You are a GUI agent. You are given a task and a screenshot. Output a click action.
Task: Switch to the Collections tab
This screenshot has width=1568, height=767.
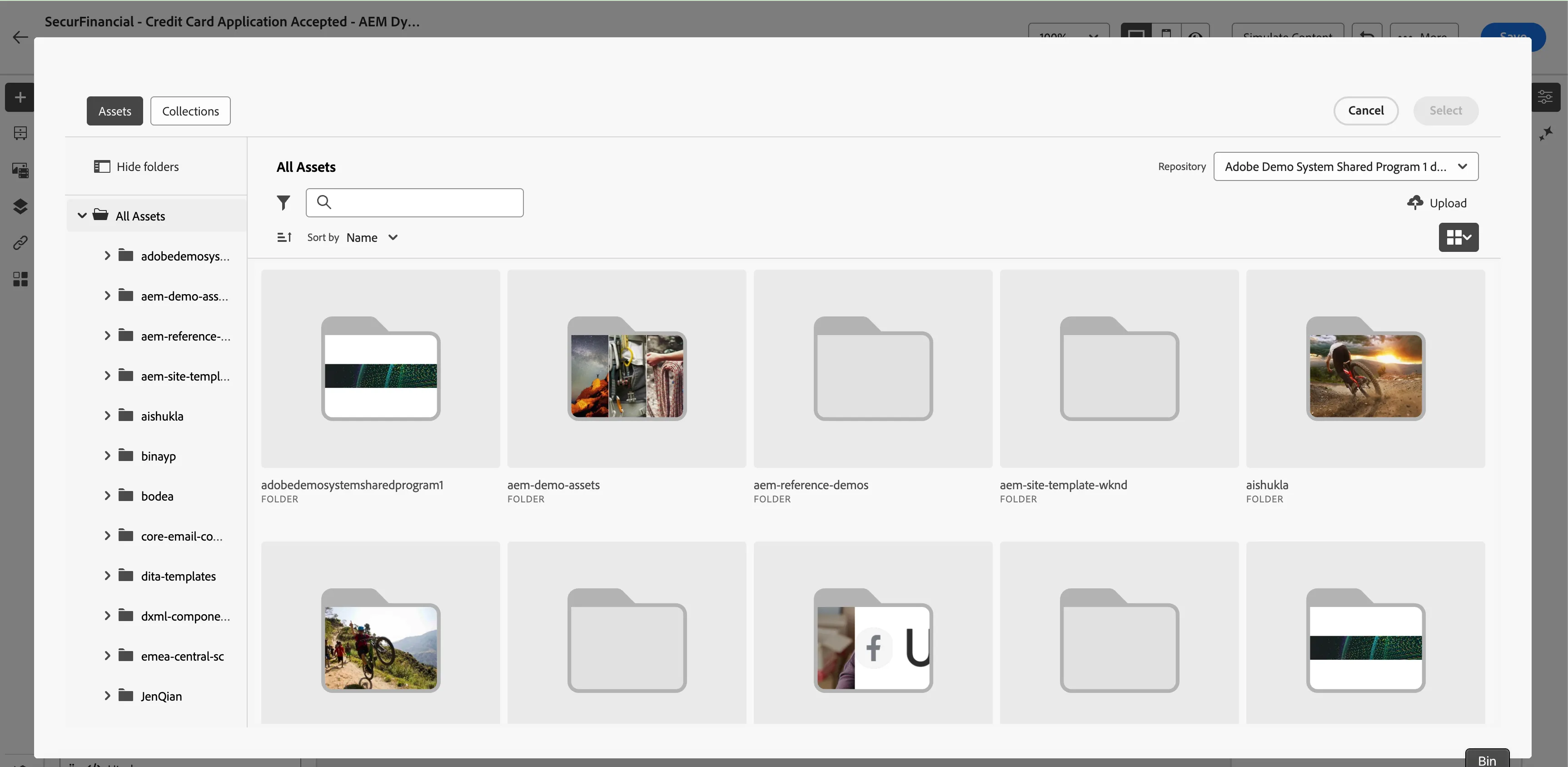[190, 111]
